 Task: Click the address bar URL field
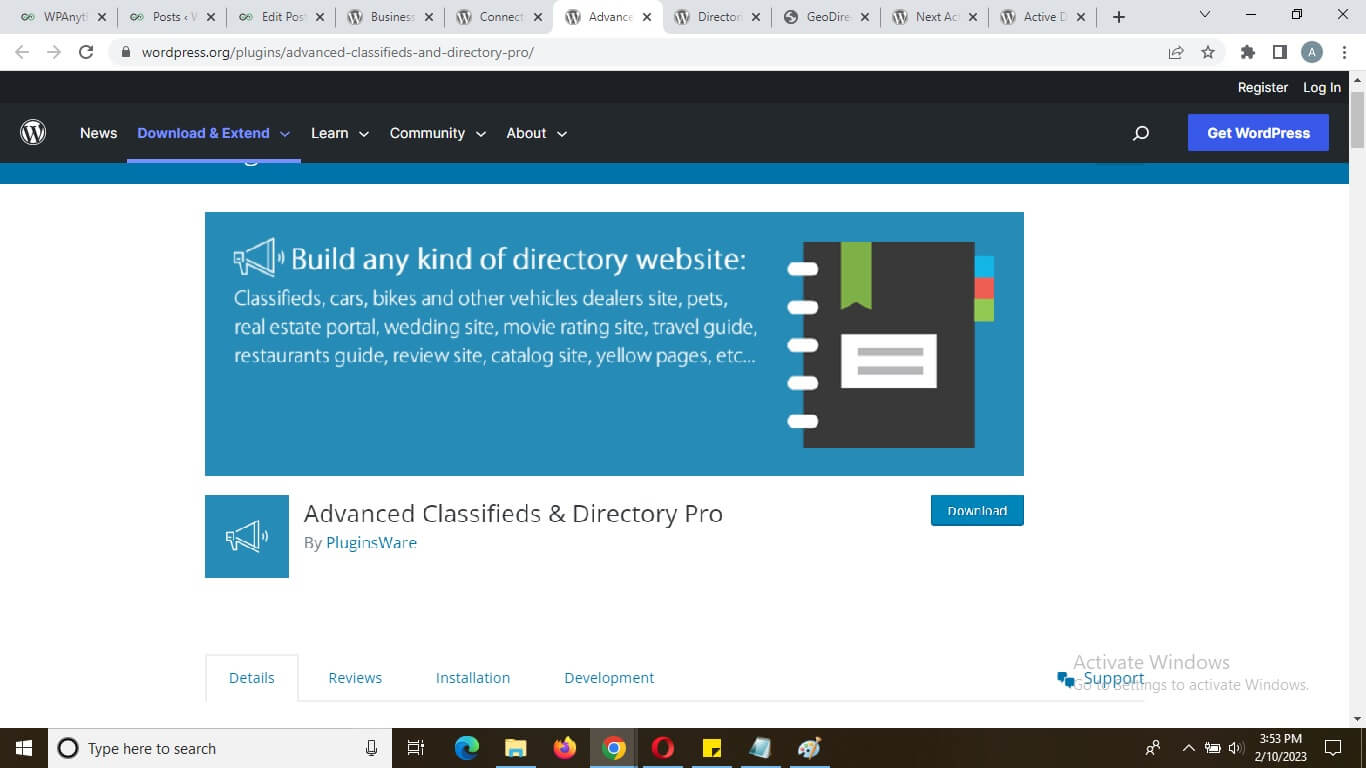point(640,52)
